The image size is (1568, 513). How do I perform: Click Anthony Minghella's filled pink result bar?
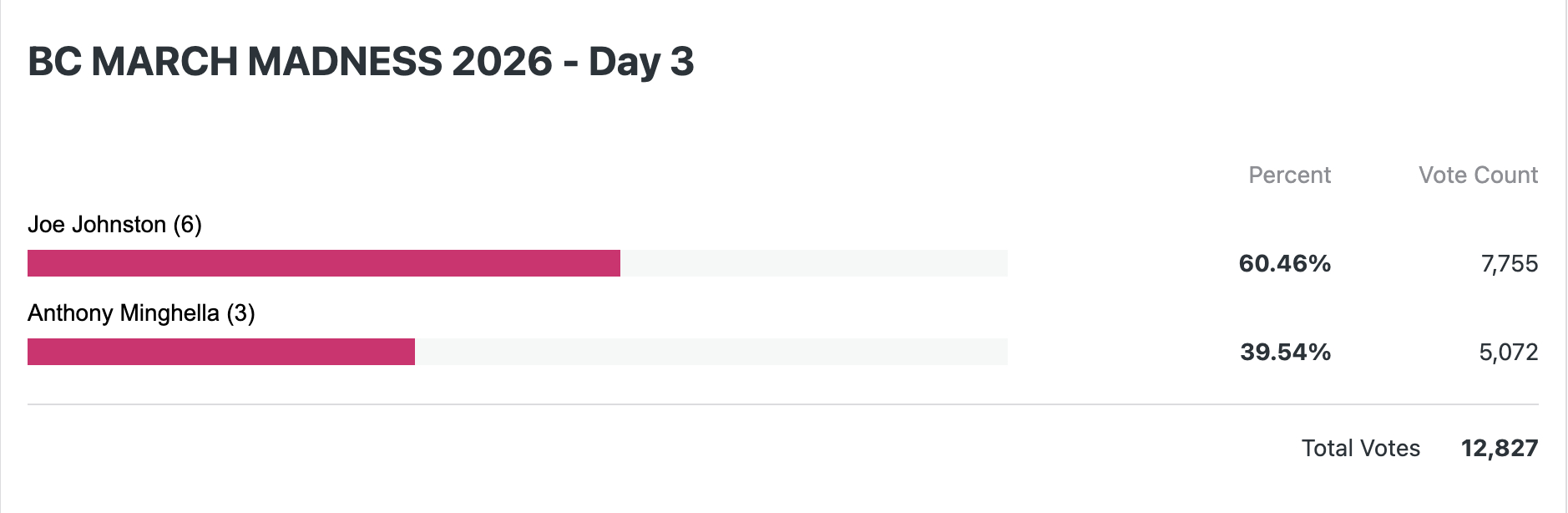point(221,352)
